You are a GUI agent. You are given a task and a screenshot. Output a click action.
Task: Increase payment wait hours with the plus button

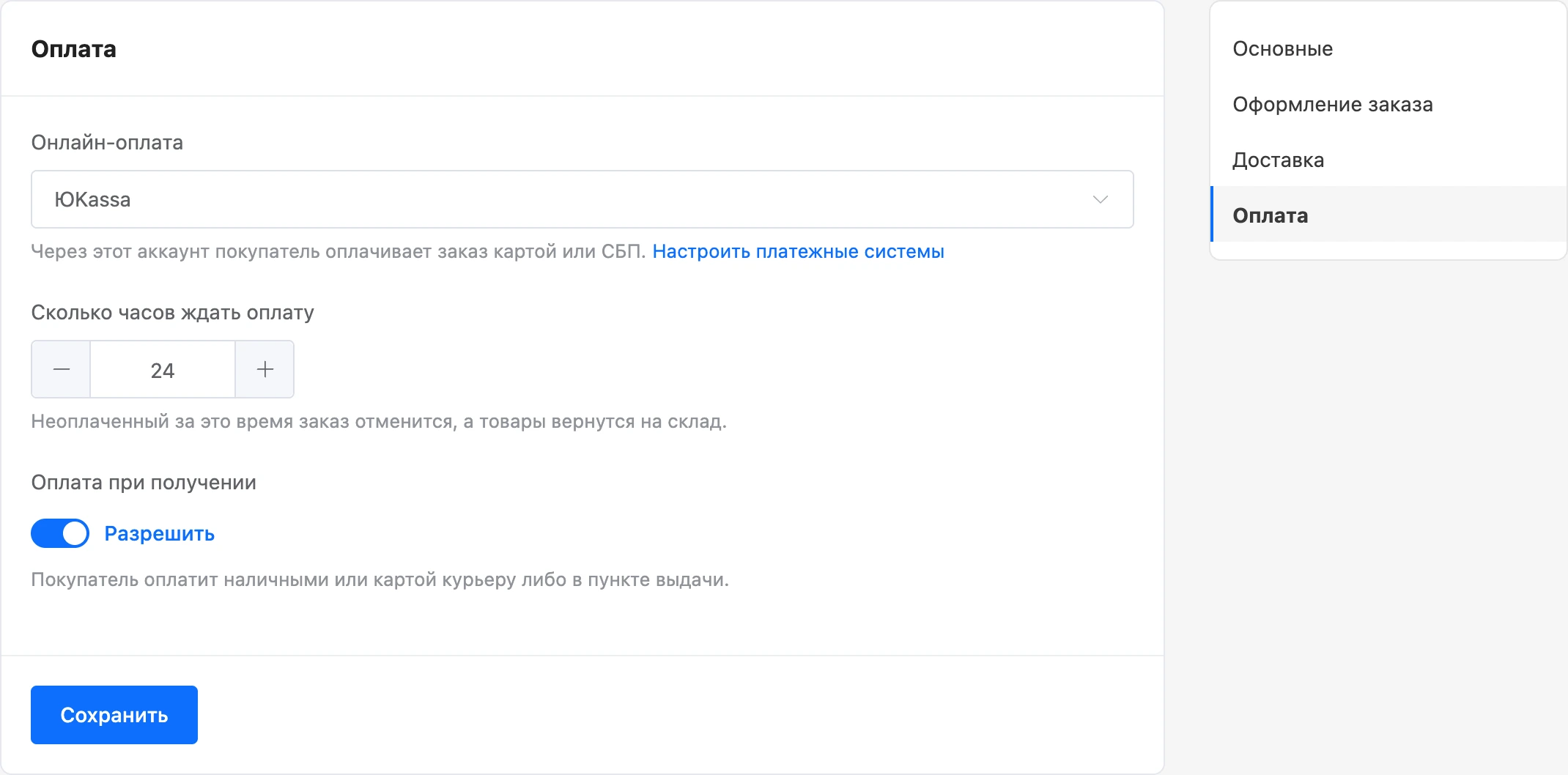click(x=265, y=369)
